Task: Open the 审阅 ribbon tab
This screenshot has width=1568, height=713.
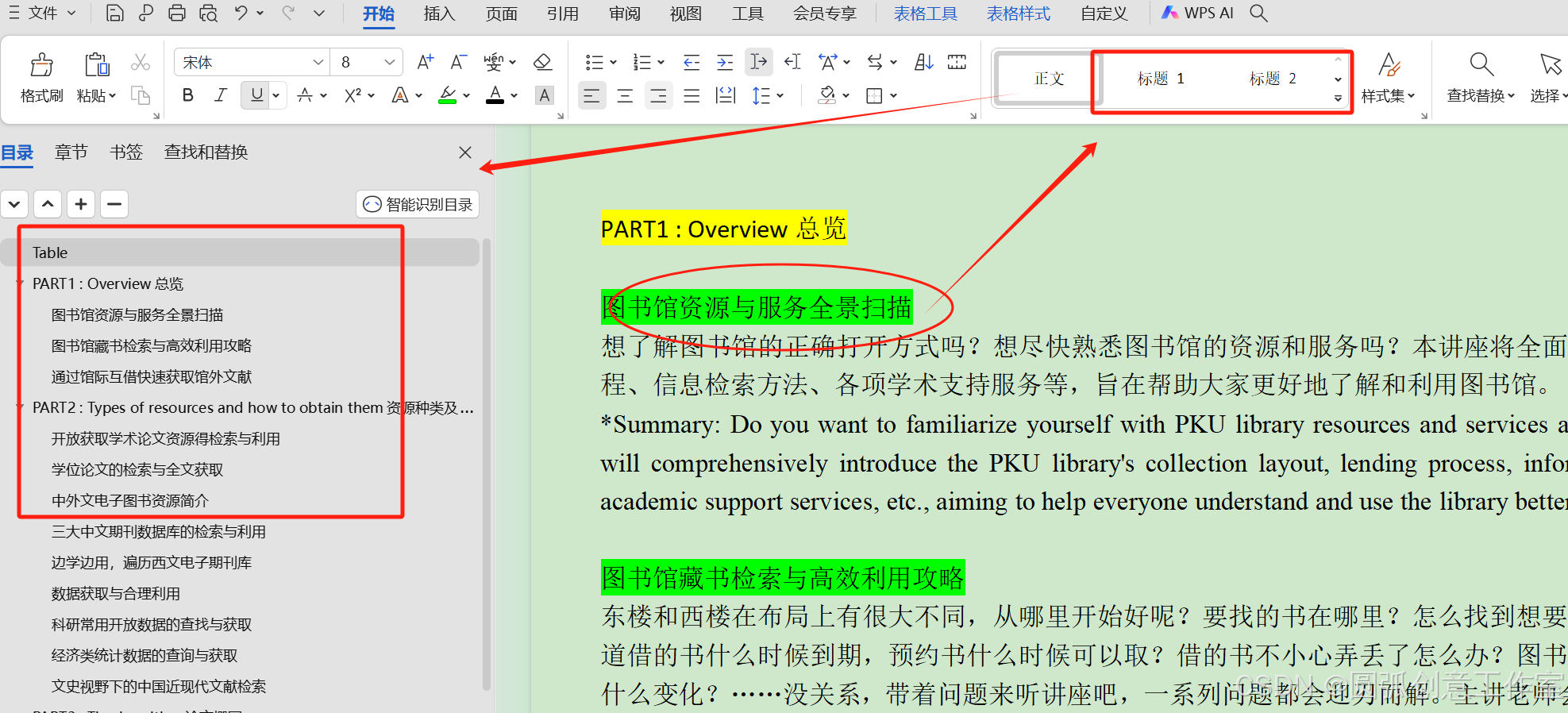Action: (x=625, y=13)
